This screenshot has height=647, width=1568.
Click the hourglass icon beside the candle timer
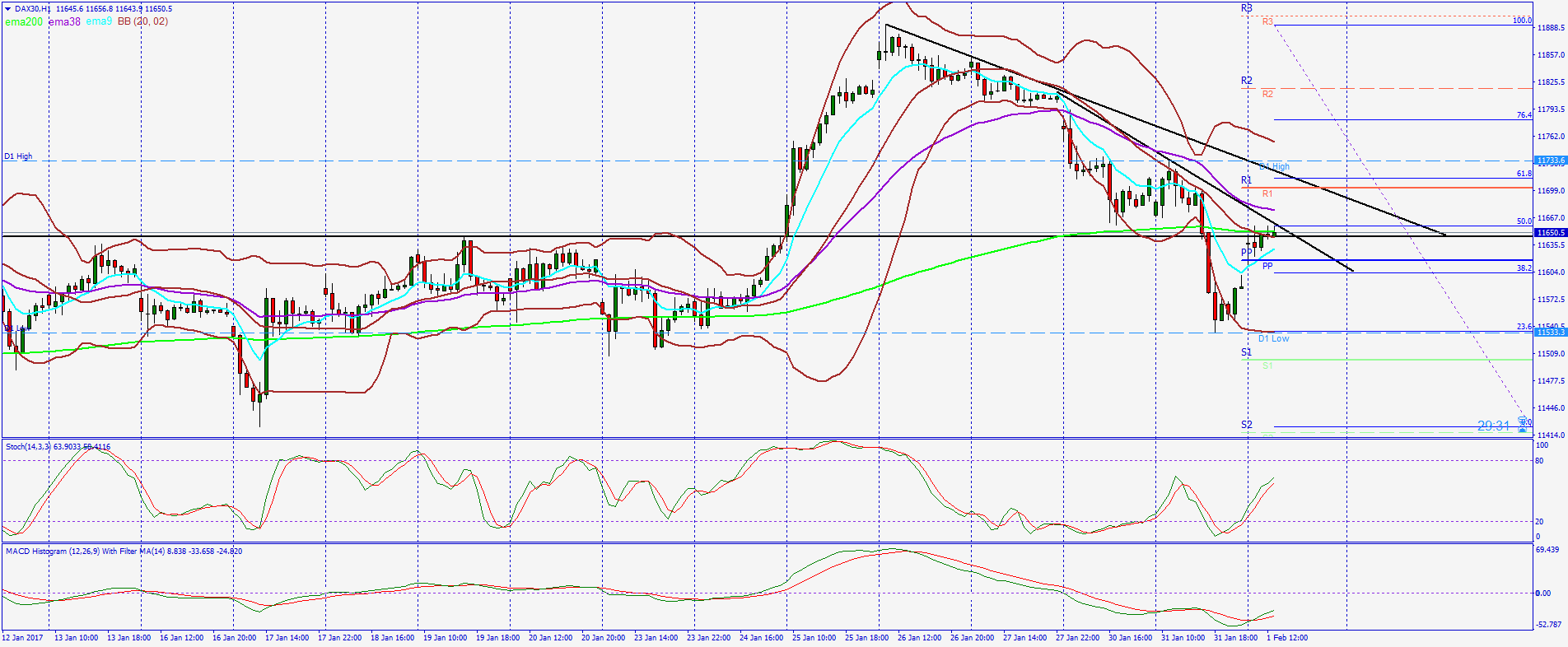[1523, 426]
